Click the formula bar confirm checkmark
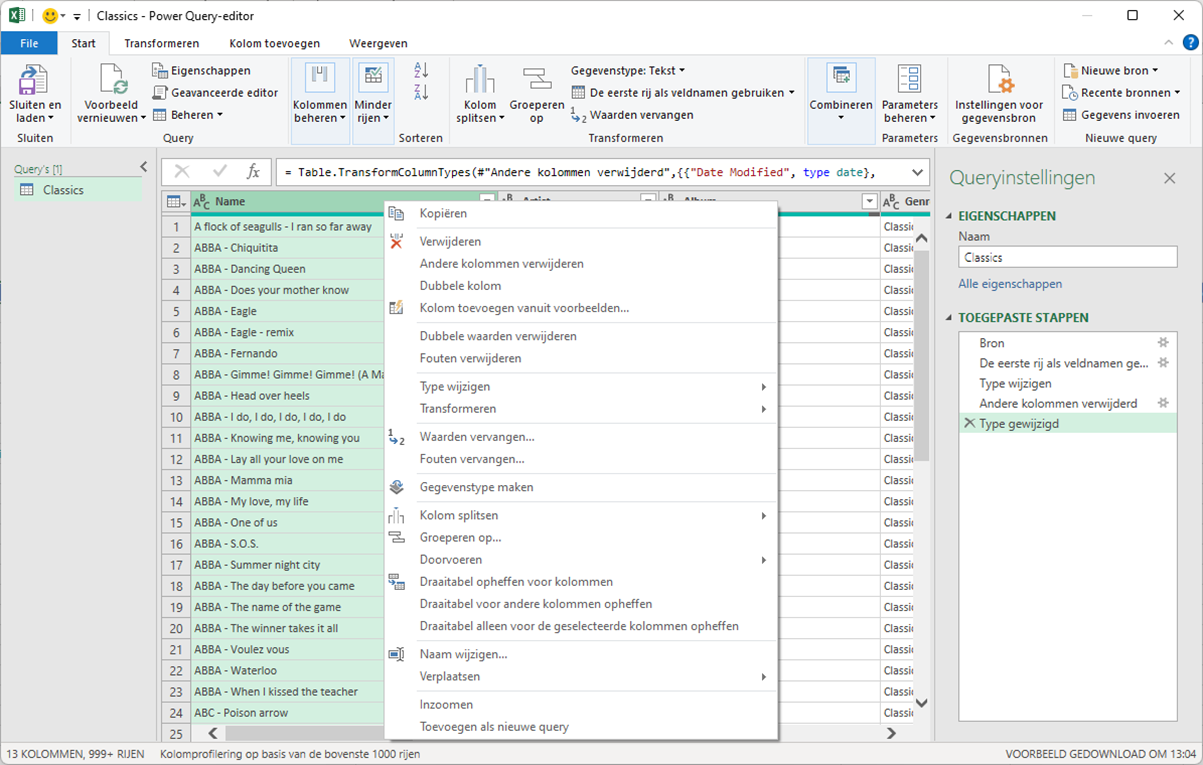 point(219,172)
